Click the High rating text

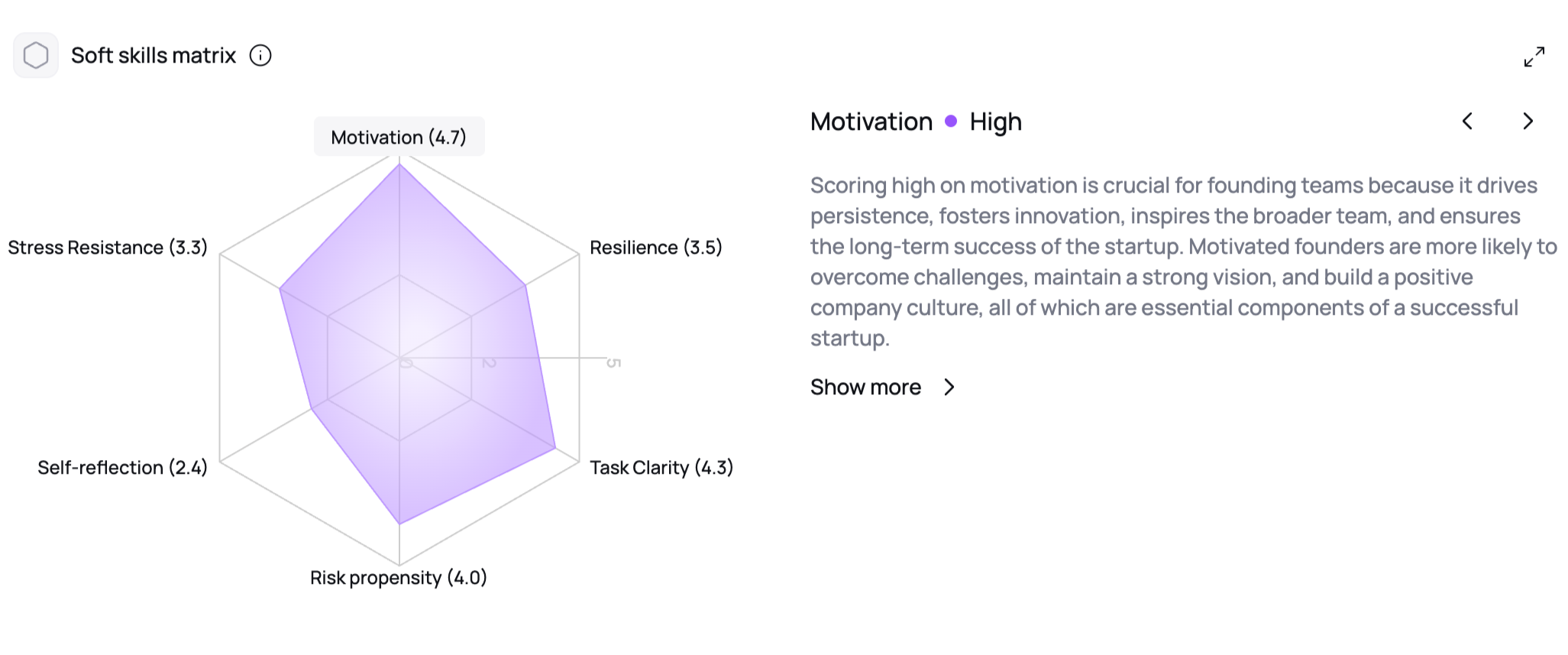coord(995,122)
